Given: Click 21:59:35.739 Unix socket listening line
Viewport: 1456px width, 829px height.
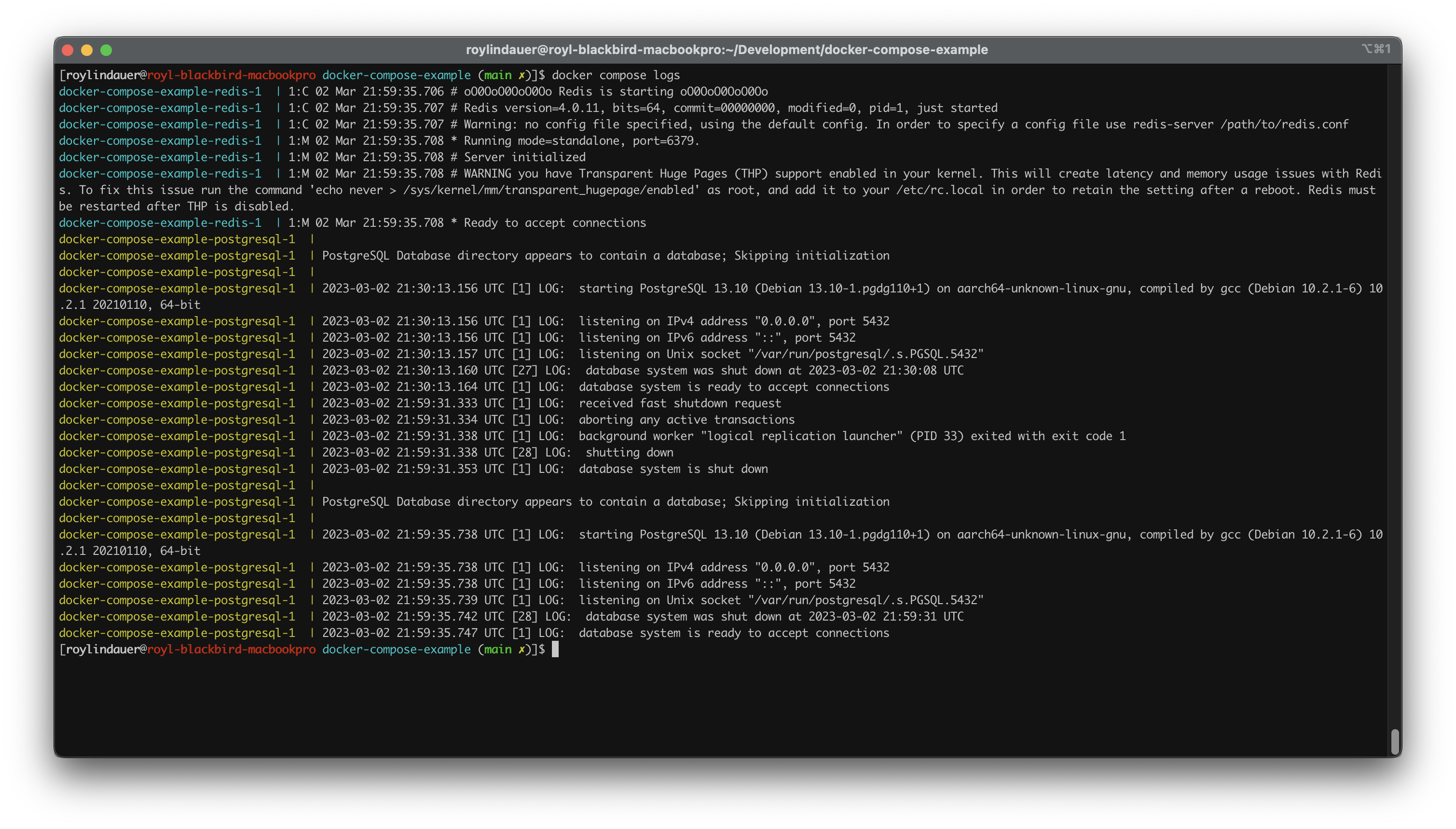Looking at the screenshot, I should pos(653,601).
